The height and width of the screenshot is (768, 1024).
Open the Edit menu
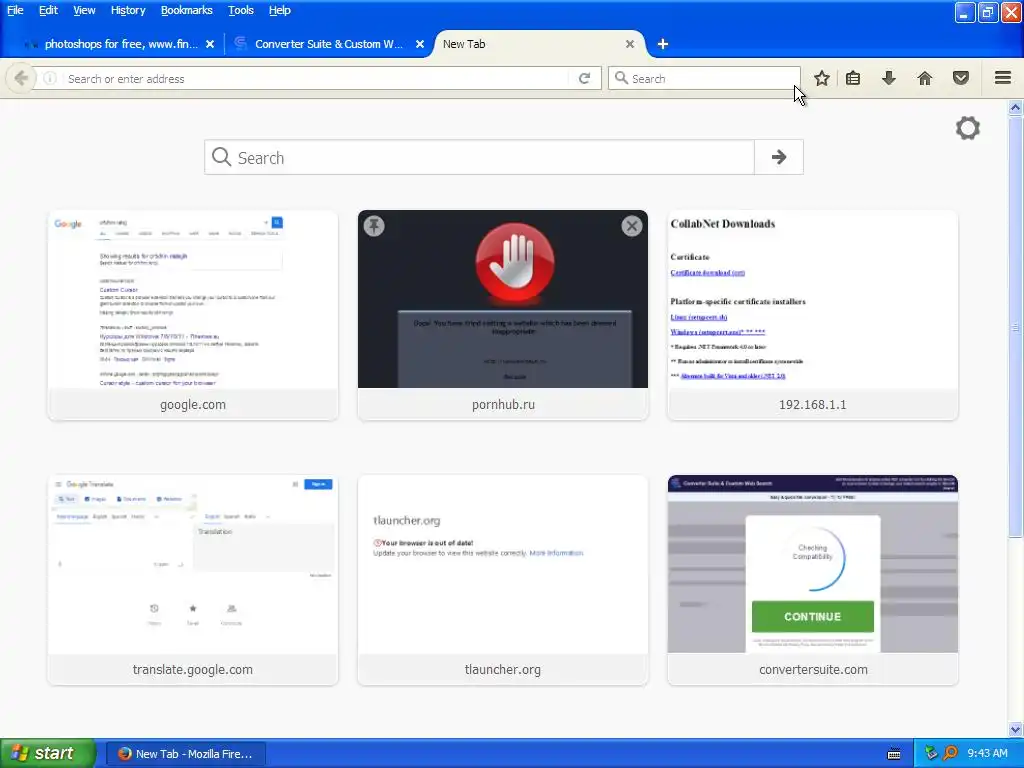pyautogui.click(x=48, y=10)
